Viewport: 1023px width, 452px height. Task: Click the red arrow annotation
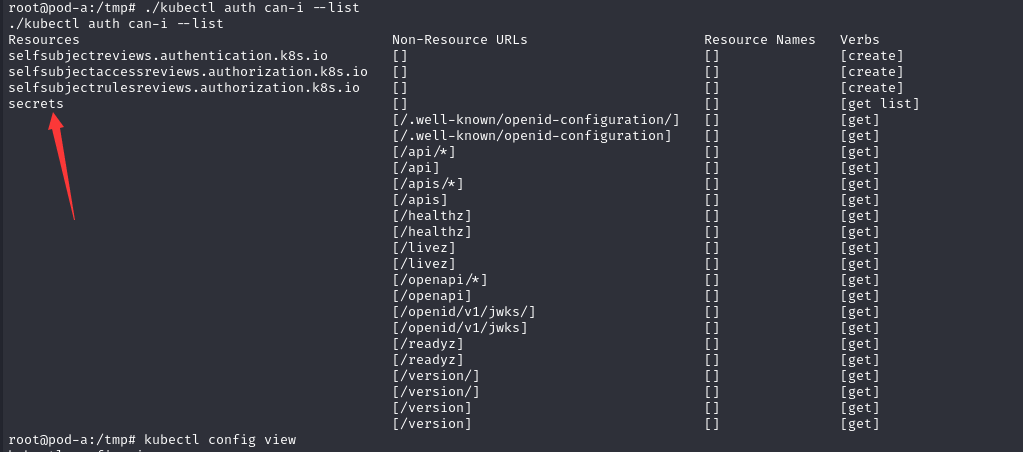coord(63,164)
